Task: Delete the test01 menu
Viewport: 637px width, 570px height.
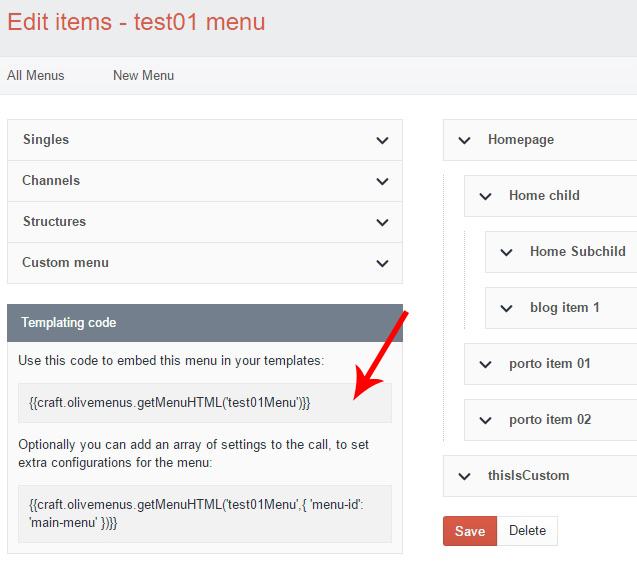Action: (527, 531)
